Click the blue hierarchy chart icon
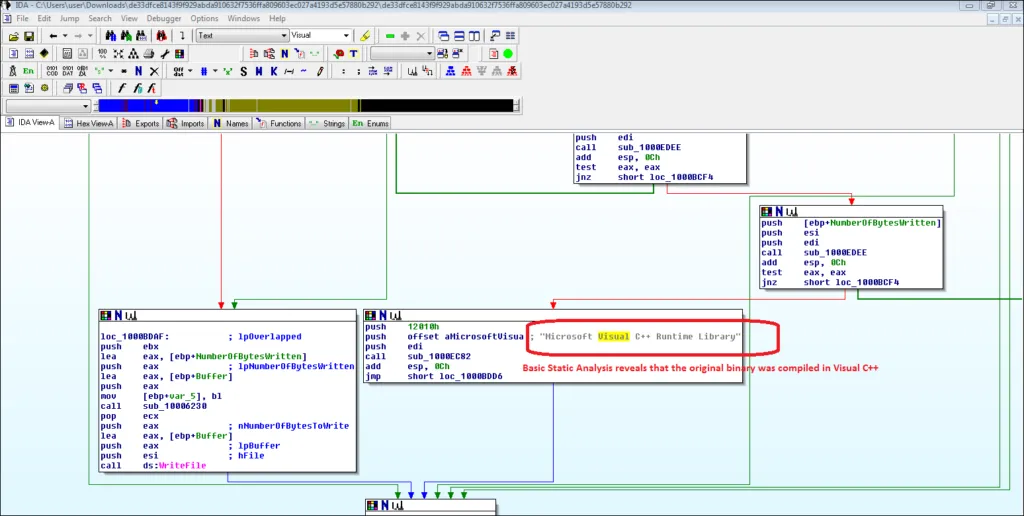 (451, 71)
